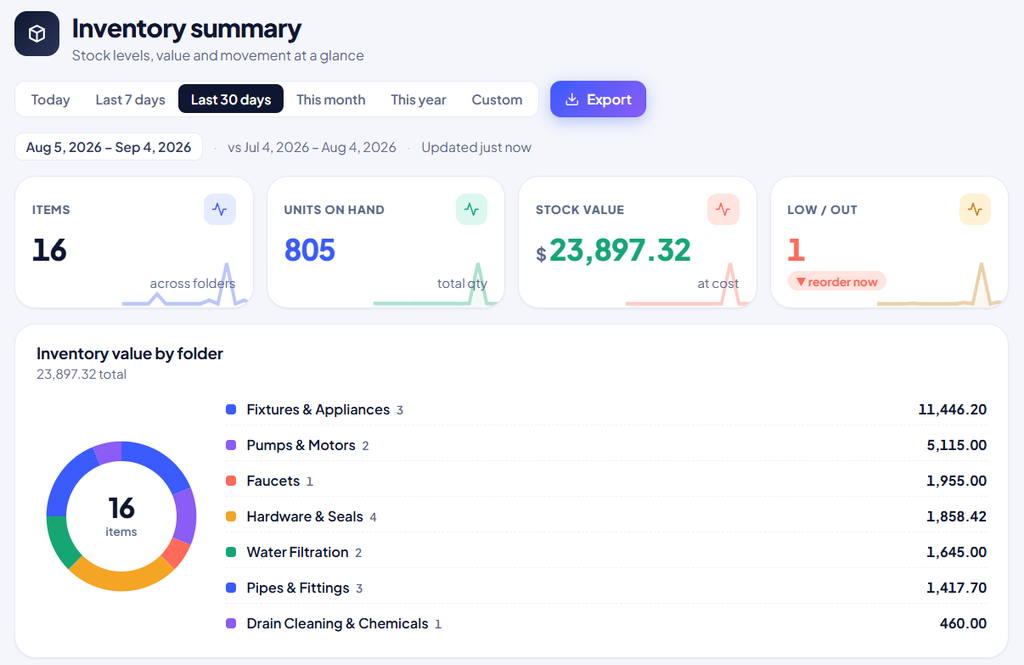1024x665 pixels.
Task: Click the Export button
Action: pyautogui.click(x=598, y=99)
